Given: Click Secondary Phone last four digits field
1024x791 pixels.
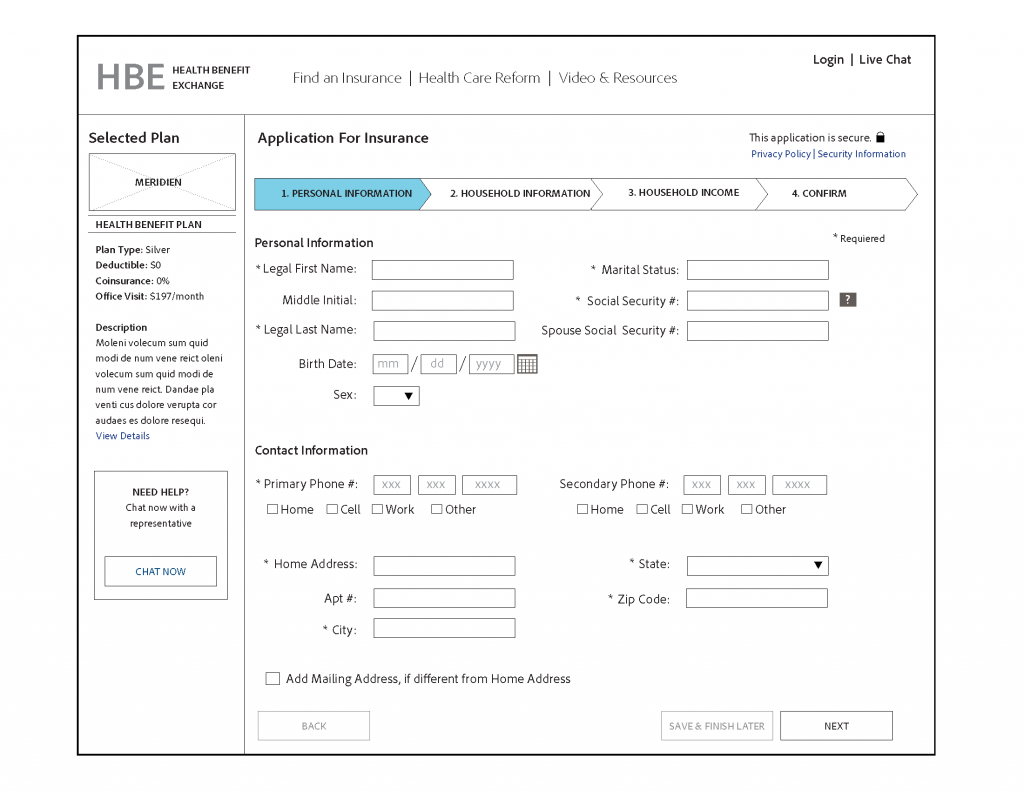Looking at the screenshot, I should (x=799, y=485).
